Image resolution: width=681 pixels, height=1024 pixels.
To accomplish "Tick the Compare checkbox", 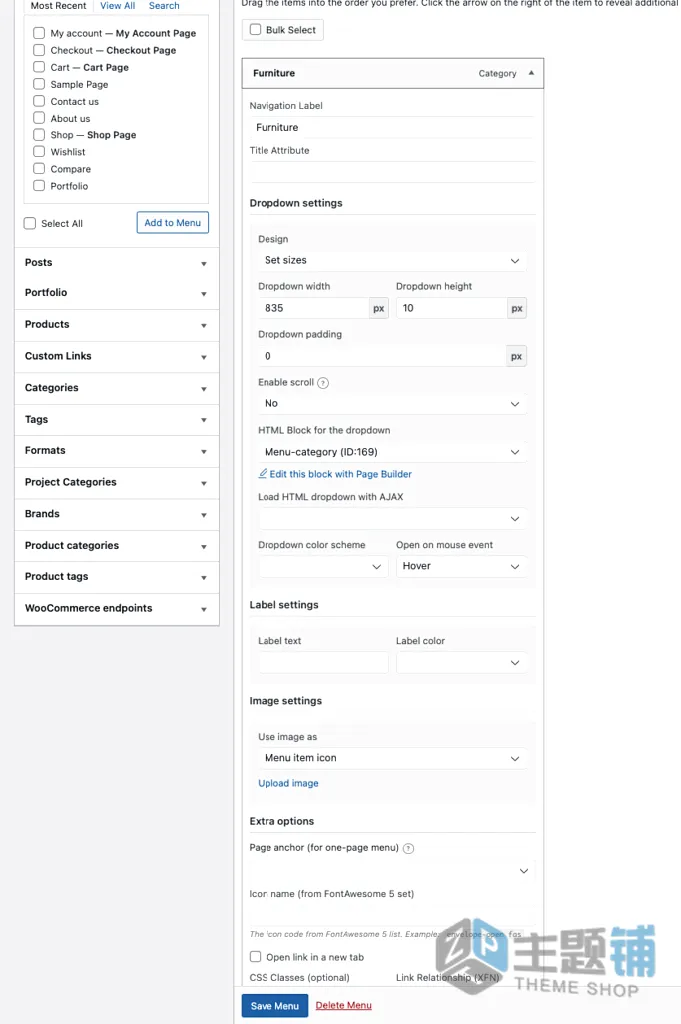I will [x=39, y=168].
